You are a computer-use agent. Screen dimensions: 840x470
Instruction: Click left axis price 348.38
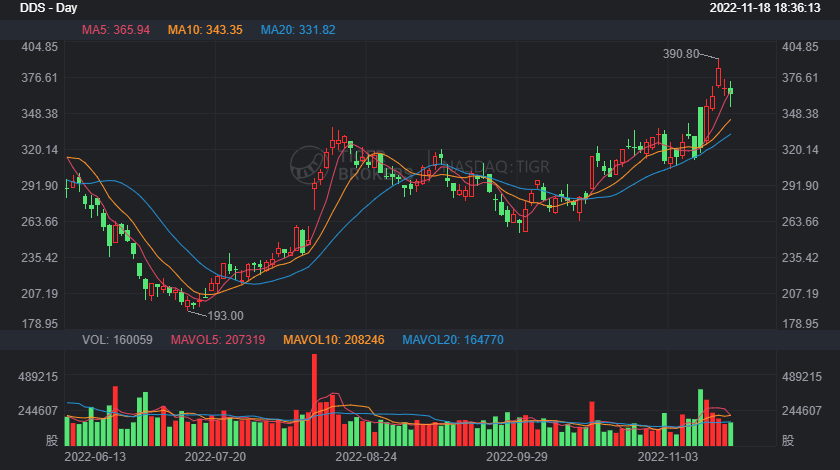coord(40,114)
